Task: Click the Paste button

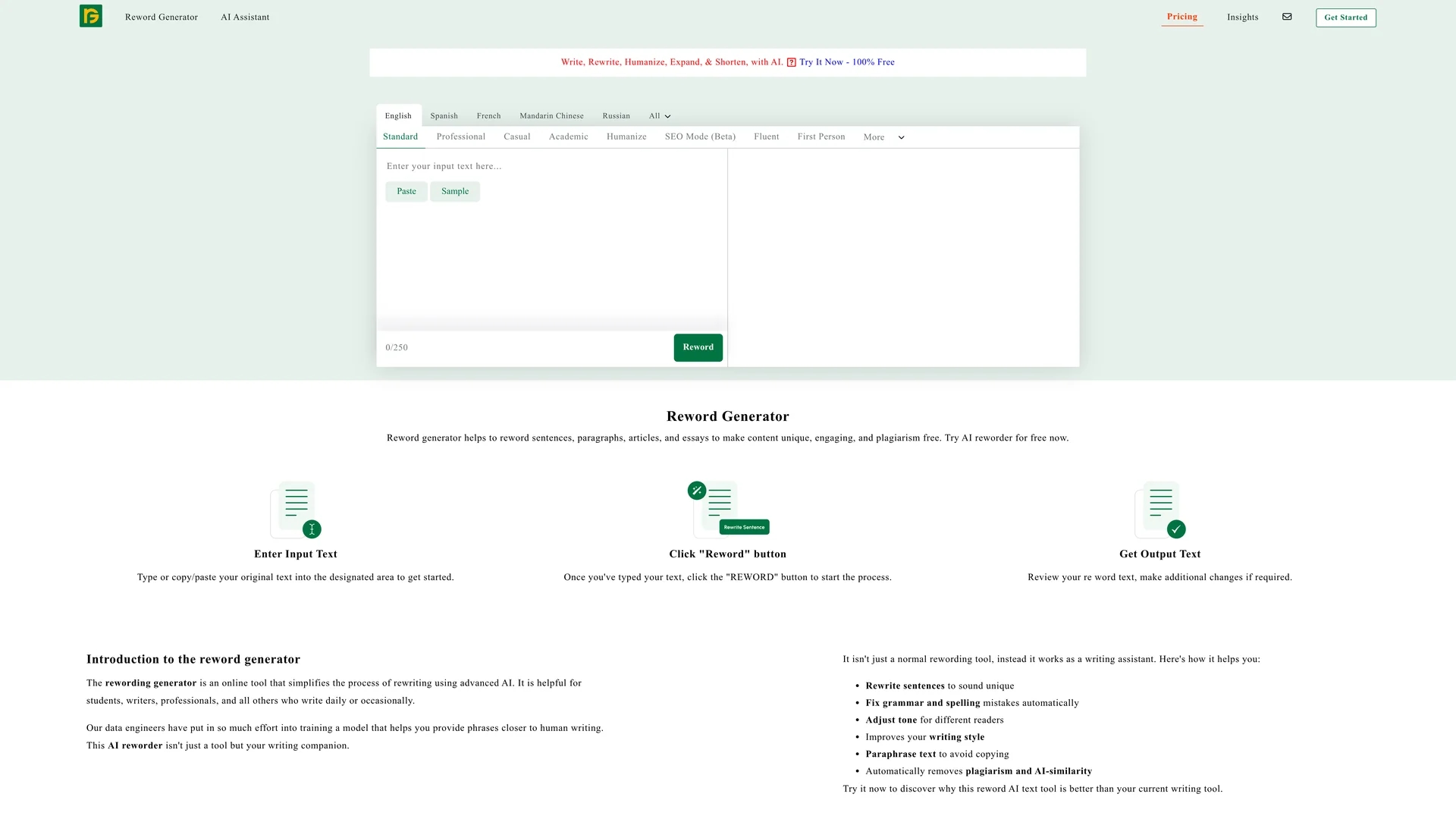Action: click(406, 192)
